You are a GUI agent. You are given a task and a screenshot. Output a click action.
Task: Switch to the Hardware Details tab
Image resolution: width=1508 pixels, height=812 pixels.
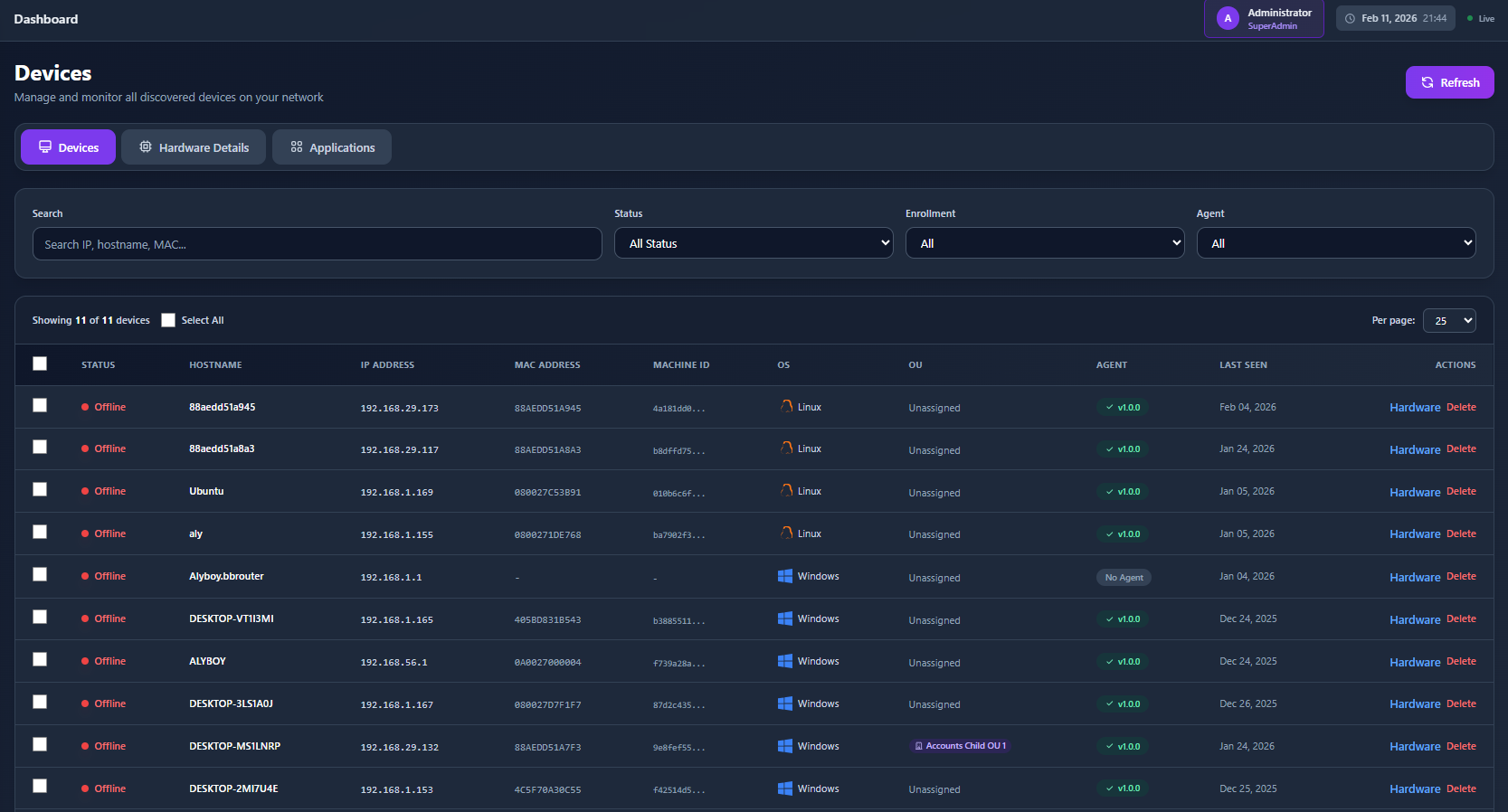click(194, 147)
